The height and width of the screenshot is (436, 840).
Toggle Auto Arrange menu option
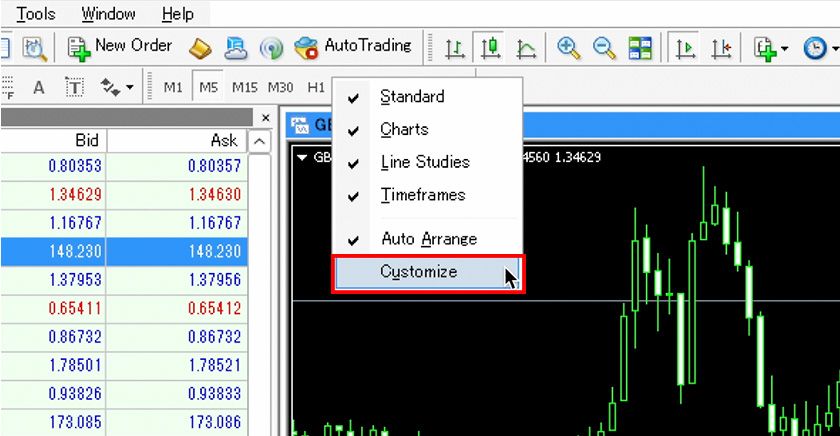428,239
